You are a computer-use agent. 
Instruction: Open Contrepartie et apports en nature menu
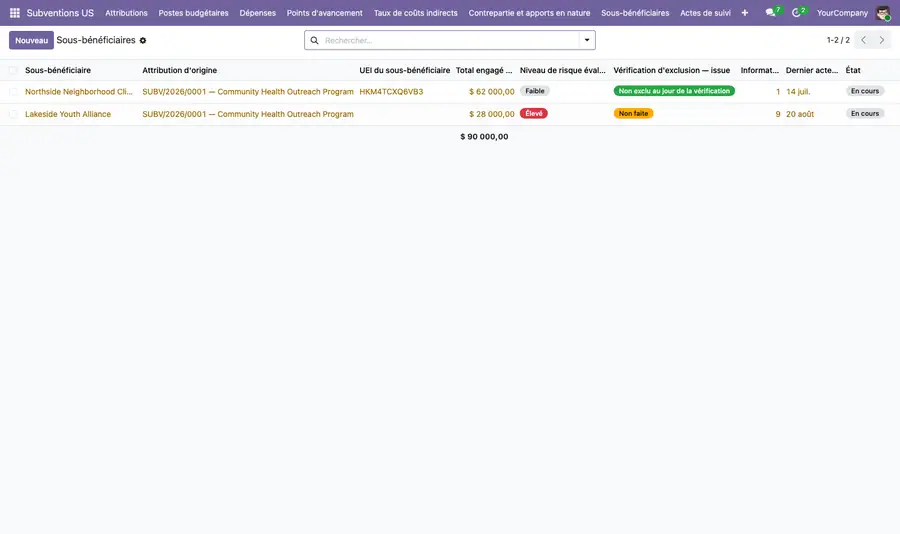(529, 13)
